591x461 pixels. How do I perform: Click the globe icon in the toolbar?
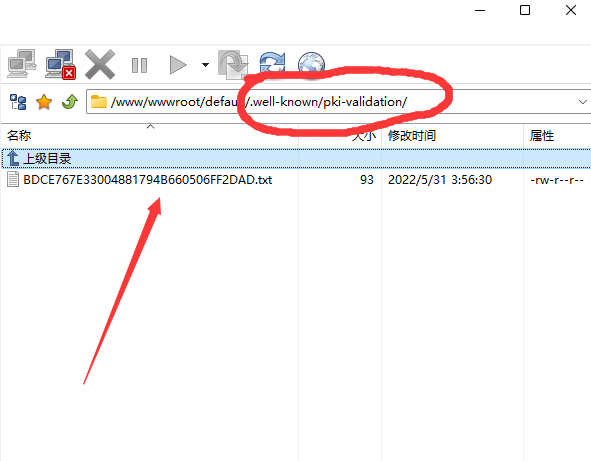[311, 63]
